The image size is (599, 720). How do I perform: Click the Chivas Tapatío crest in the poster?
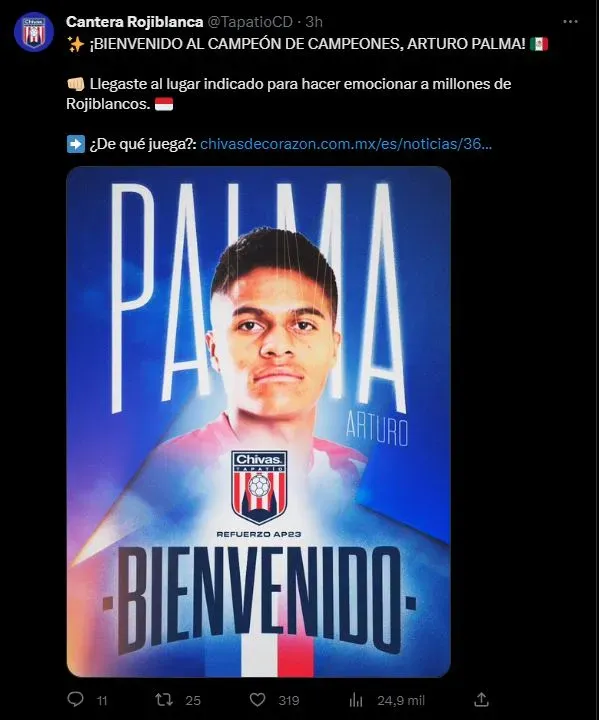[260, 487]
